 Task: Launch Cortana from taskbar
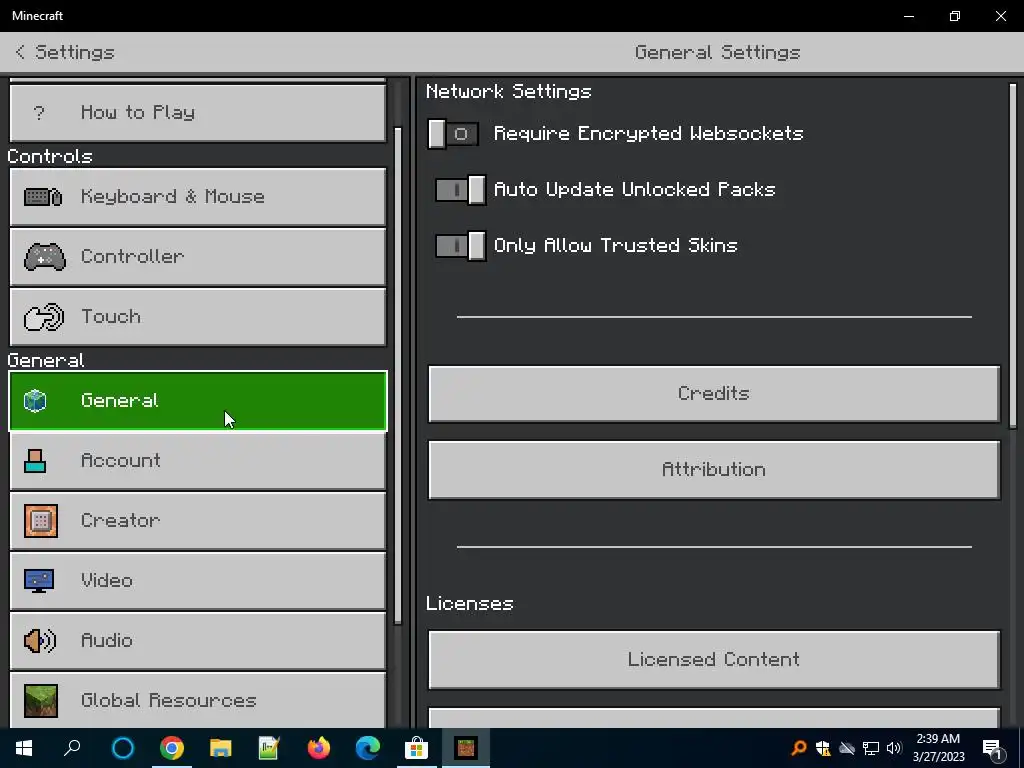(x=123, y=748)
